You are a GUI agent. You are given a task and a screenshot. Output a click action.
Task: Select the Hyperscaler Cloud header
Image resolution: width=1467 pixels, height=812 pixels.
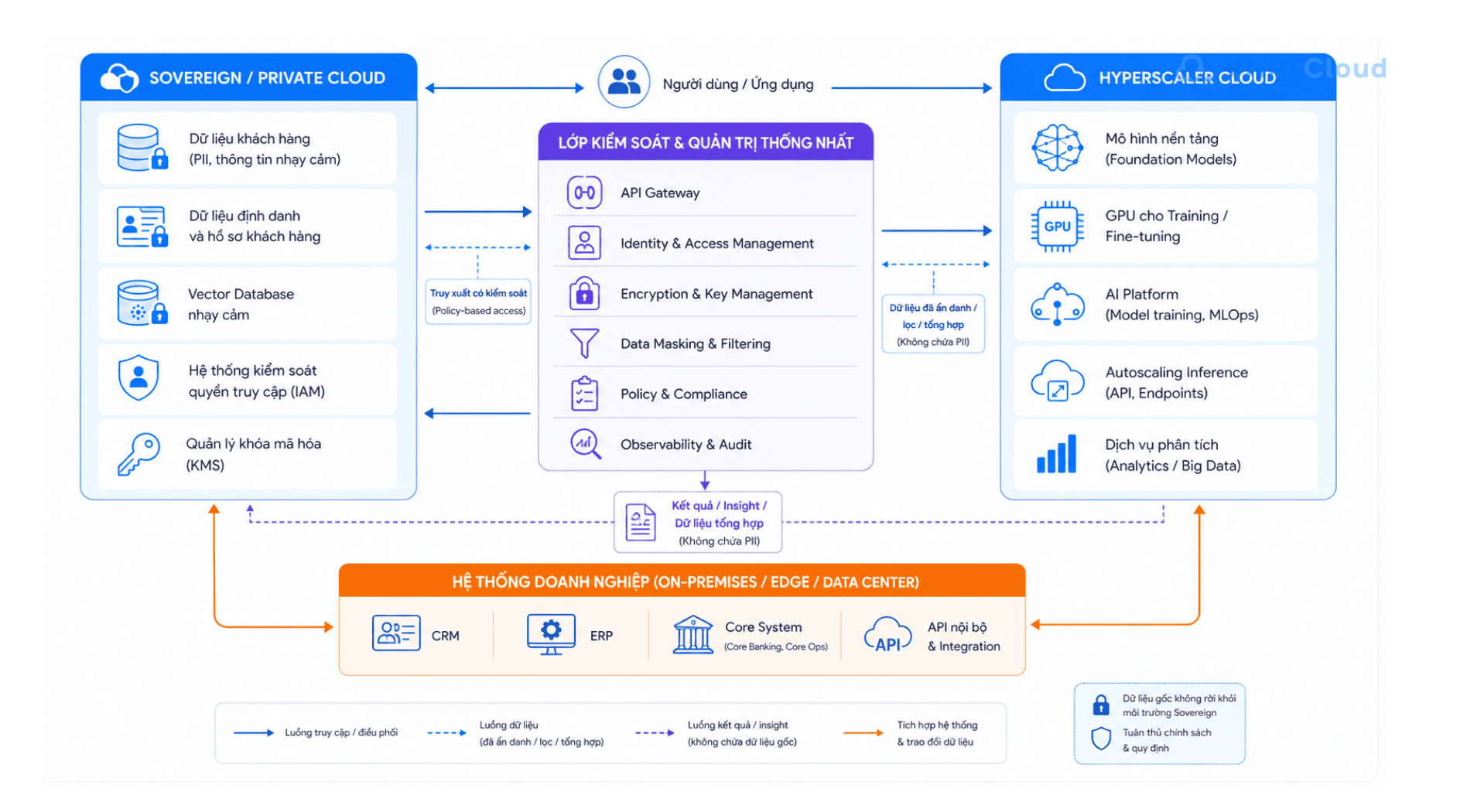point(1168,77)
